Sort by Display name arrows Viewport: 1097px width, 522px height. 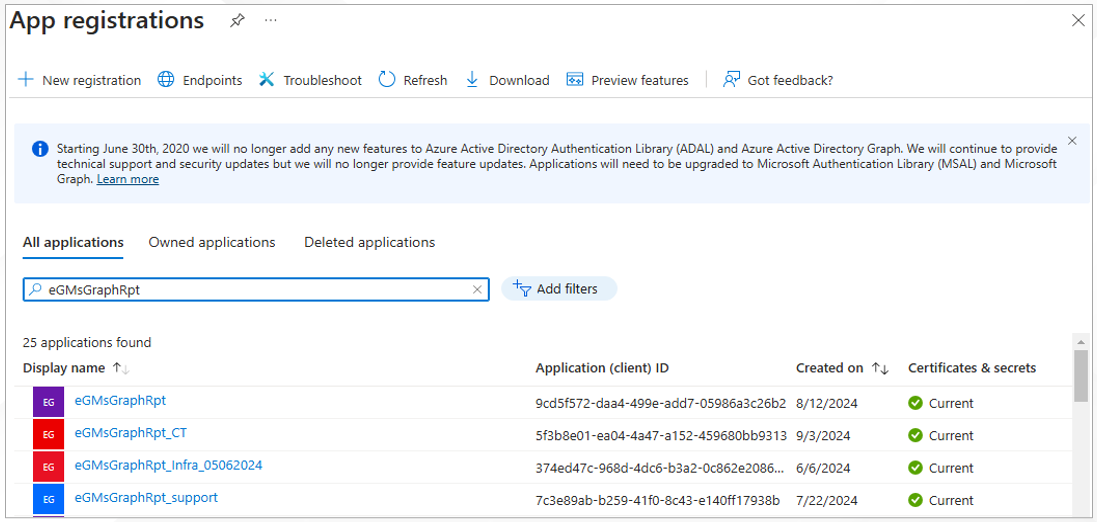121,368
